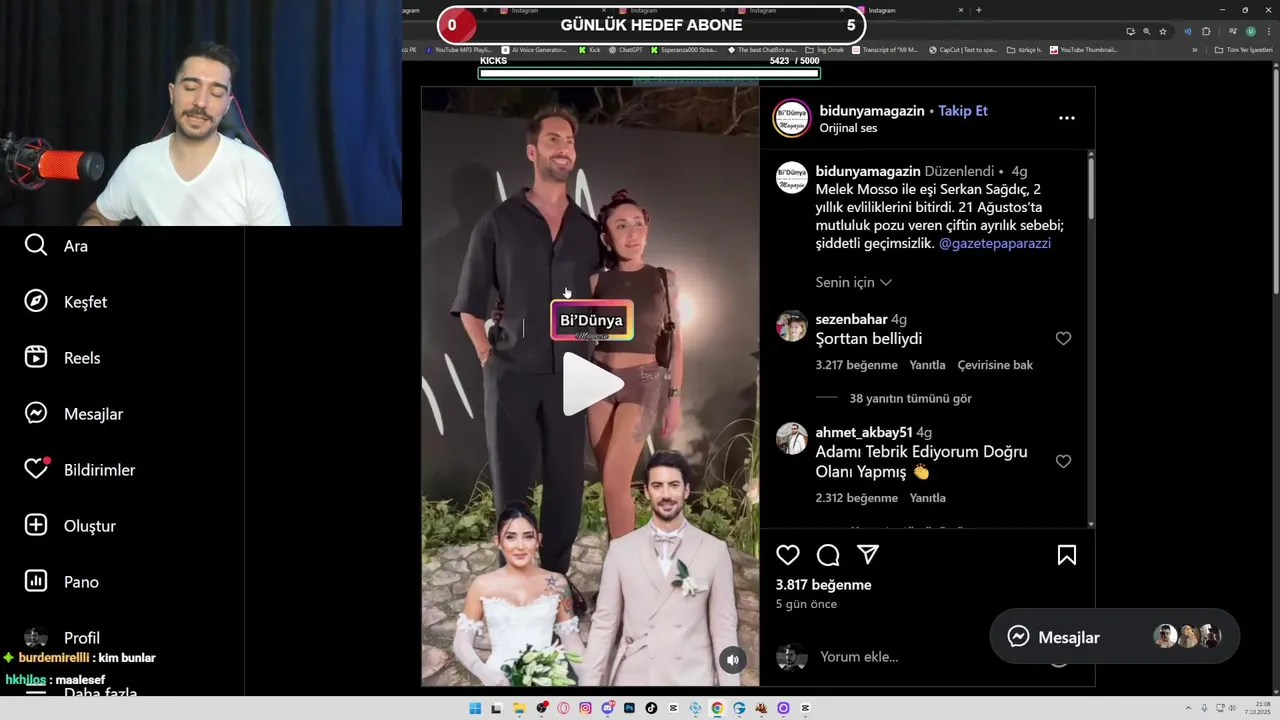Open the Pano dashboard
The image size is (1280, 720).
[62, 581]
